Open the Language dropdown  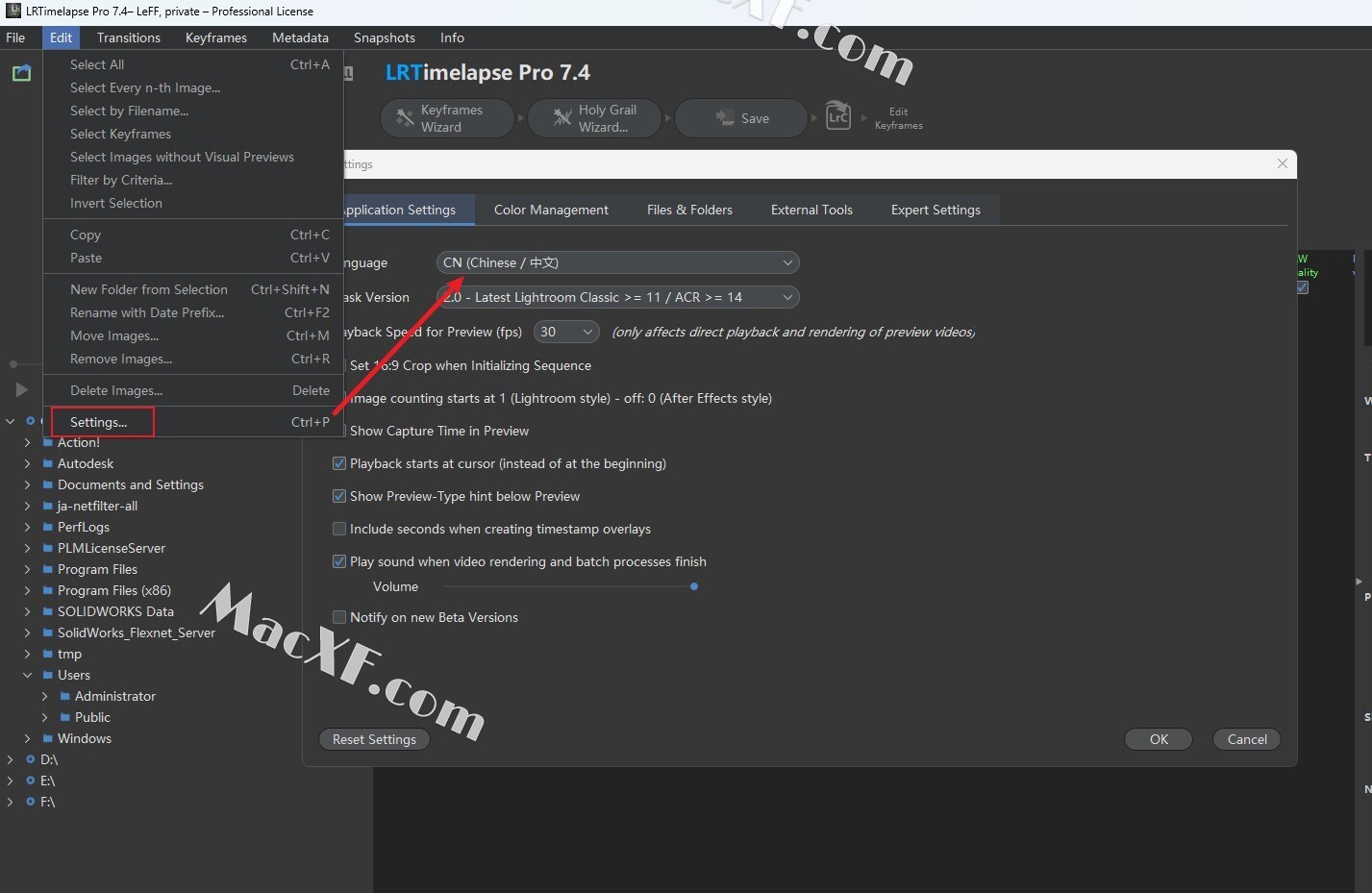click(x=618, y=262)
